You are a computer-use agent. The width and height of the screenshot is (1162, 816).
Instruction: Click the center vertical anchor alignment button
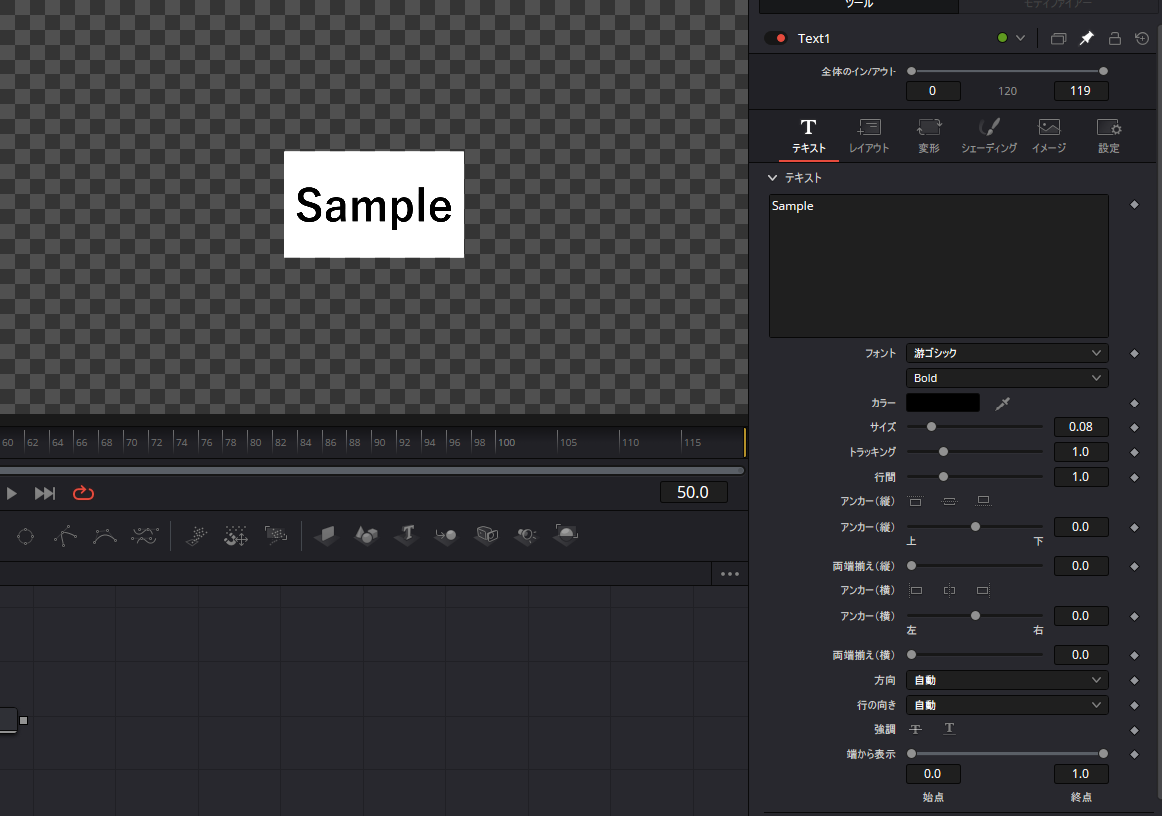coord(949,500)
